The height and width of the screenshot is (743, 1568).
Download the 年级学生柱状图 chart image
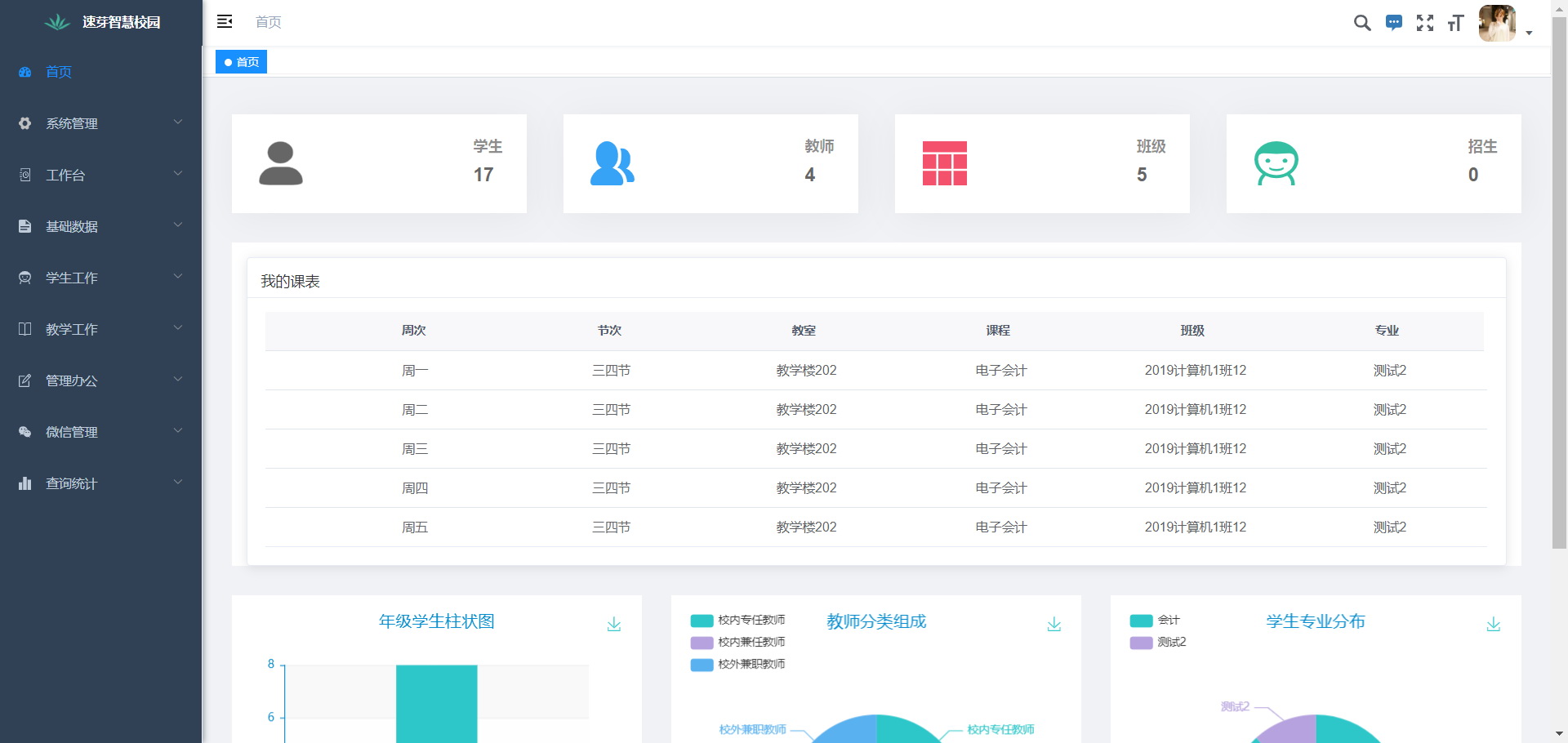tap(614, 625)
